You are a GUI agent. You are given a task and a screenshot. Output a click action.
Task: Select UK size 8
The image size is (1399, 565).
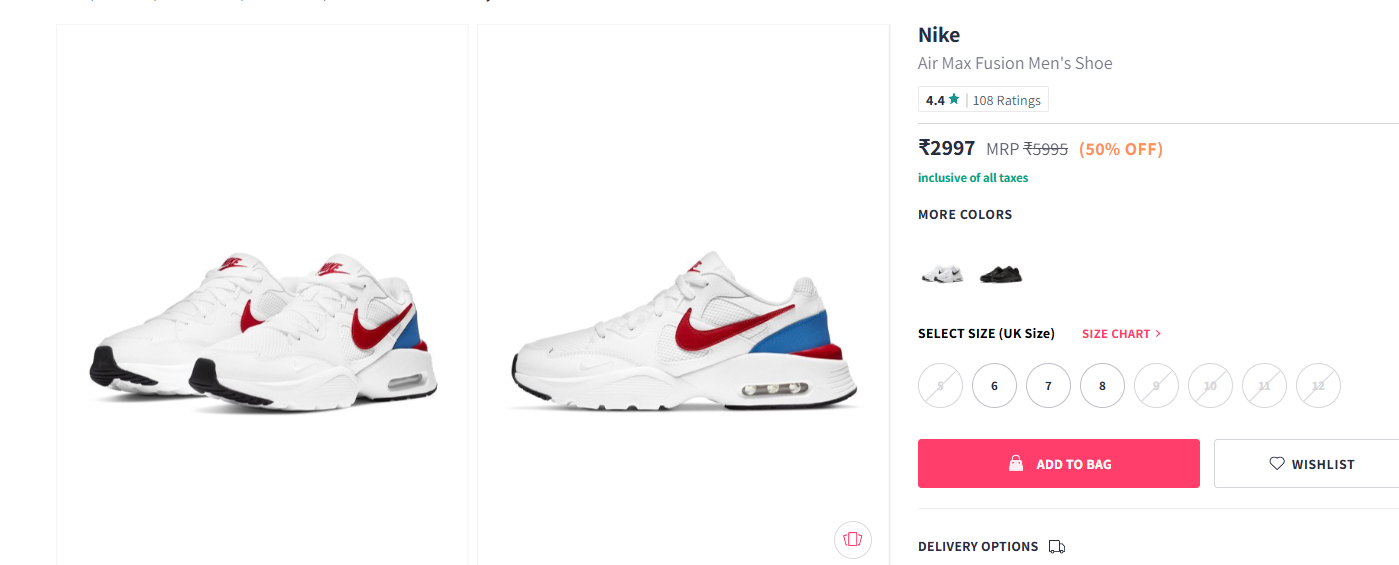(x=1102, y=386)
